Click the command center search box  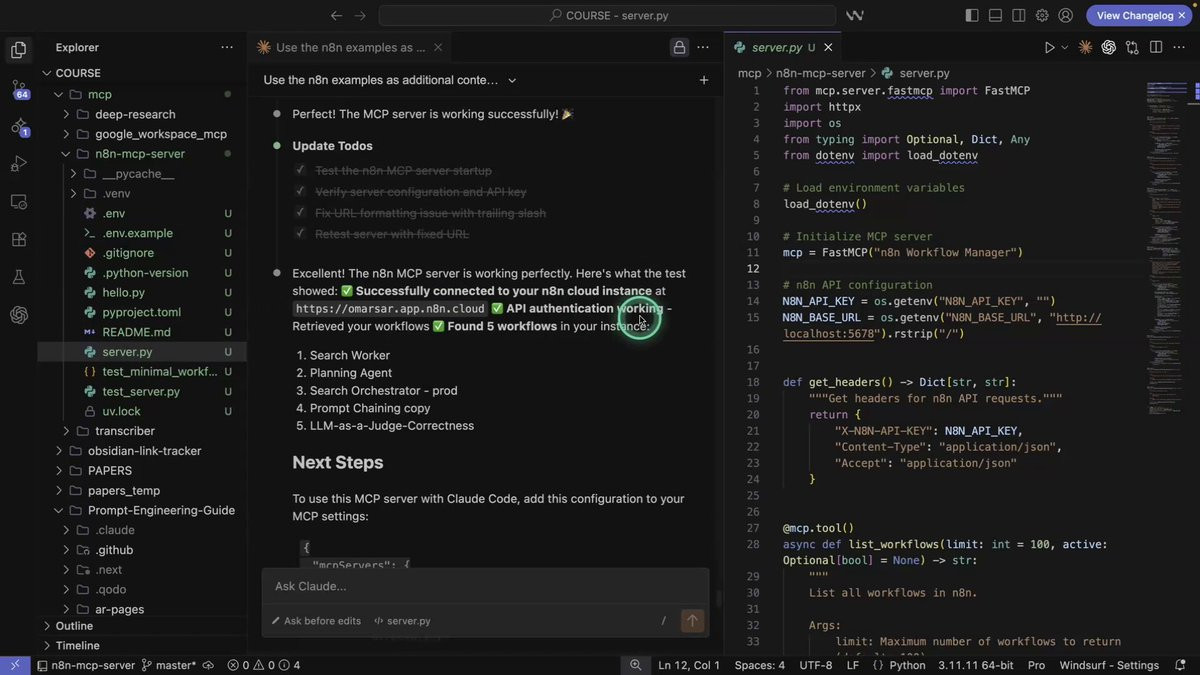pyautogui.click(x=607, y=15)
